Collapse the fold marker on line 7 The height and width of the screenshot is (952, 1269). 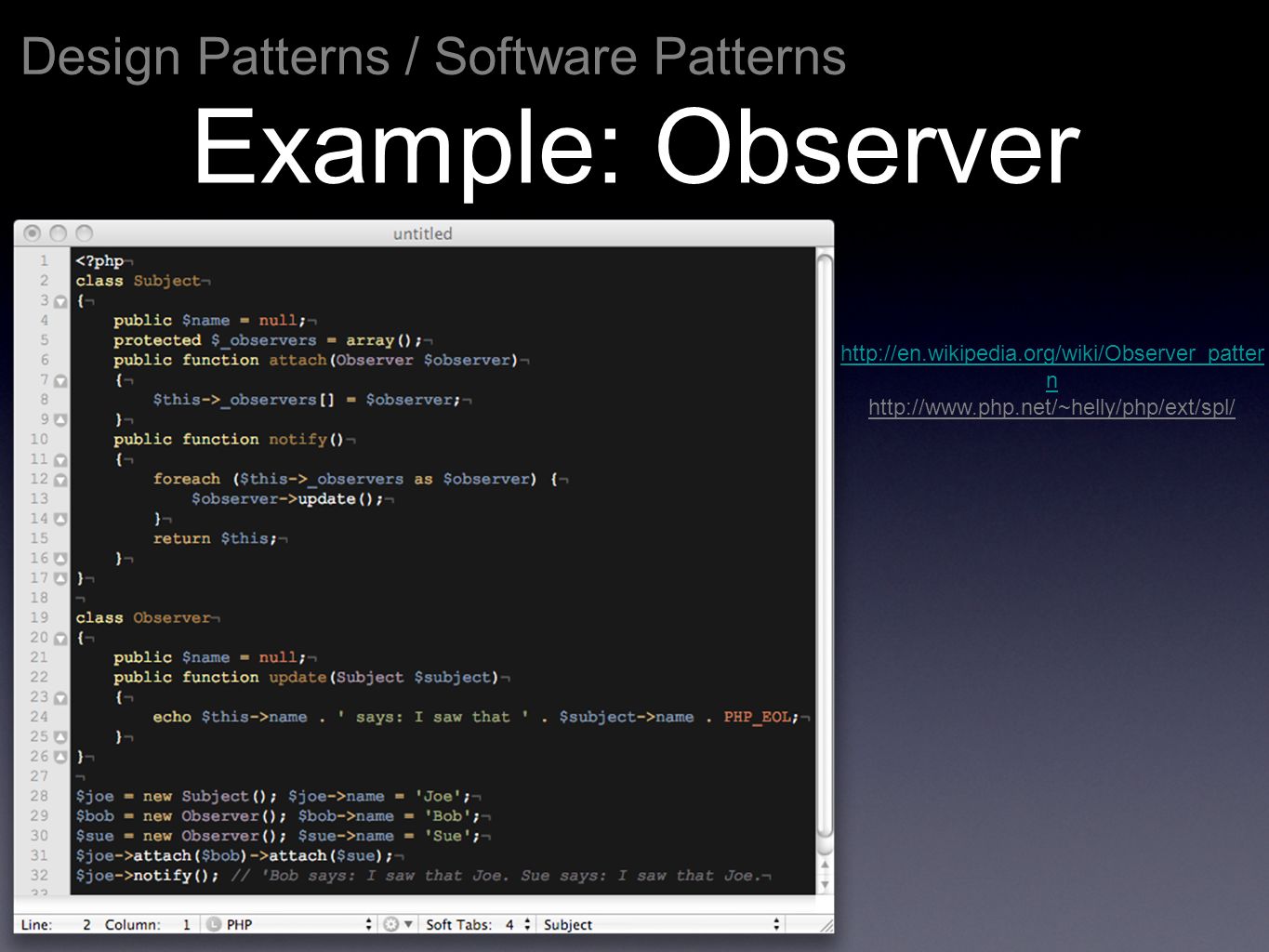60,380
